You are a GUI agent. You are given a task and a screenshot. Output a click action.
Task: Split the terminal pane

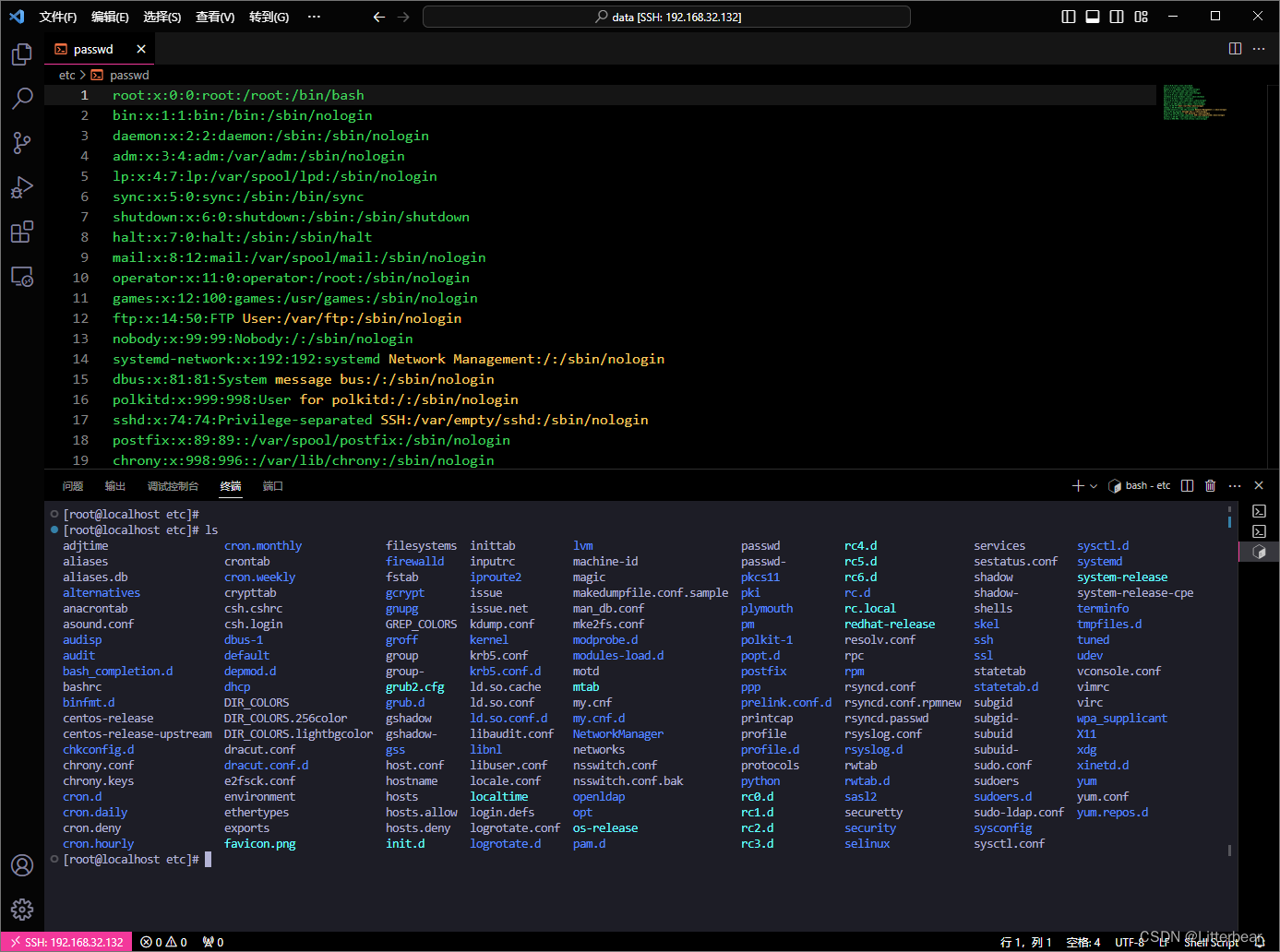click(1187, 484)
